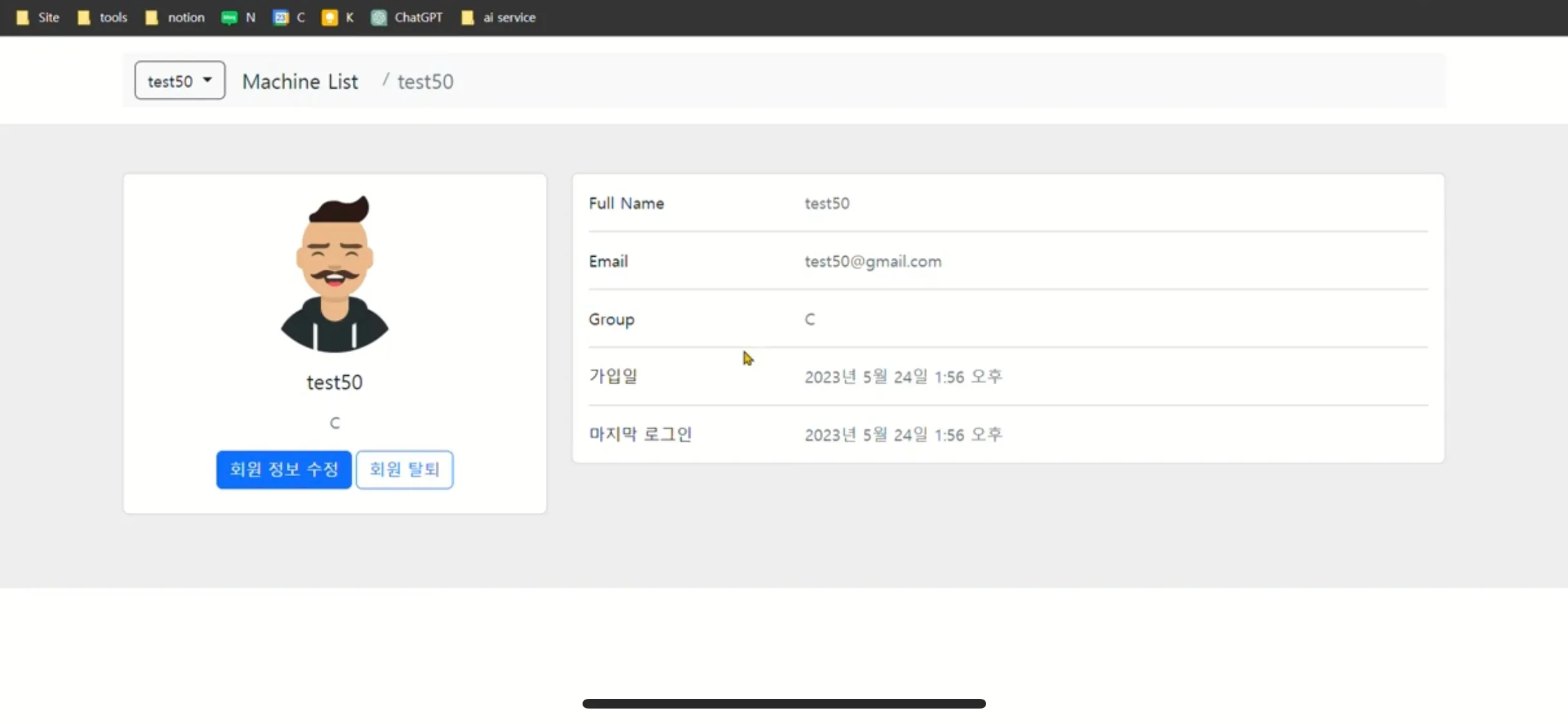Screen dimensions: 1568x724
Task: Open the tools bookmark folder icon
Action: pyautogui.click(x=84, y=17)
